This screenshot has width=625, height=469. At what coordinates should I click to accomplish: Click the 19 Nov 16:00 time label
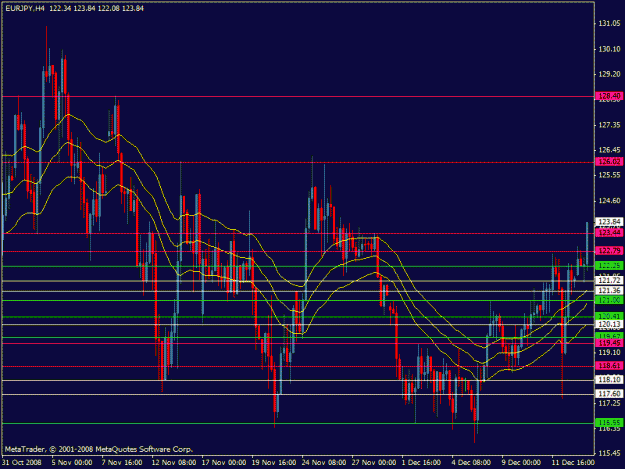pyautogui.click(x=274, y=463)
